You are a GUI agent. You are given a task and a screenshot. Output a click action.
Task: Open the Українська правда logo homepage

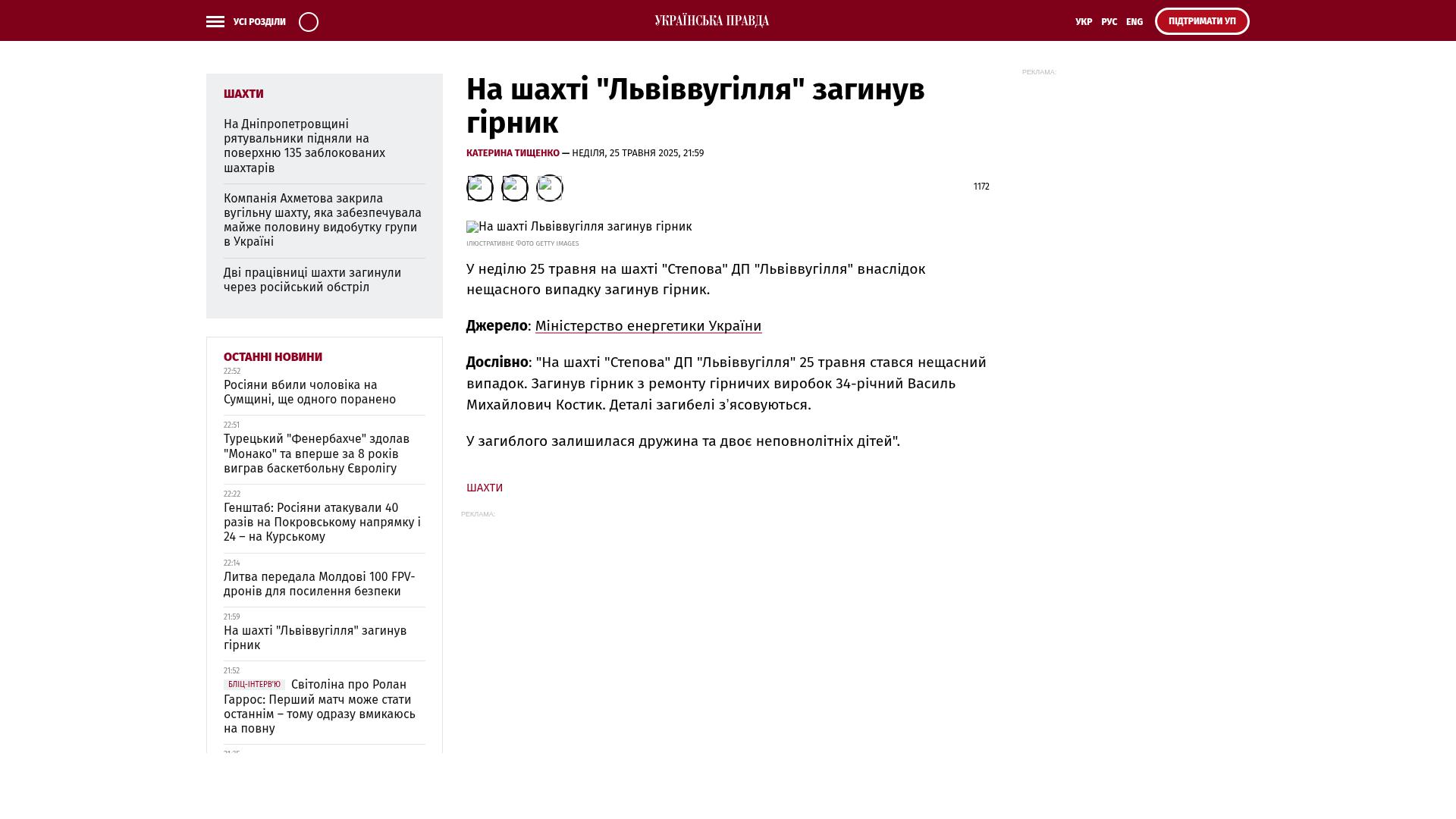pos(711,20)
